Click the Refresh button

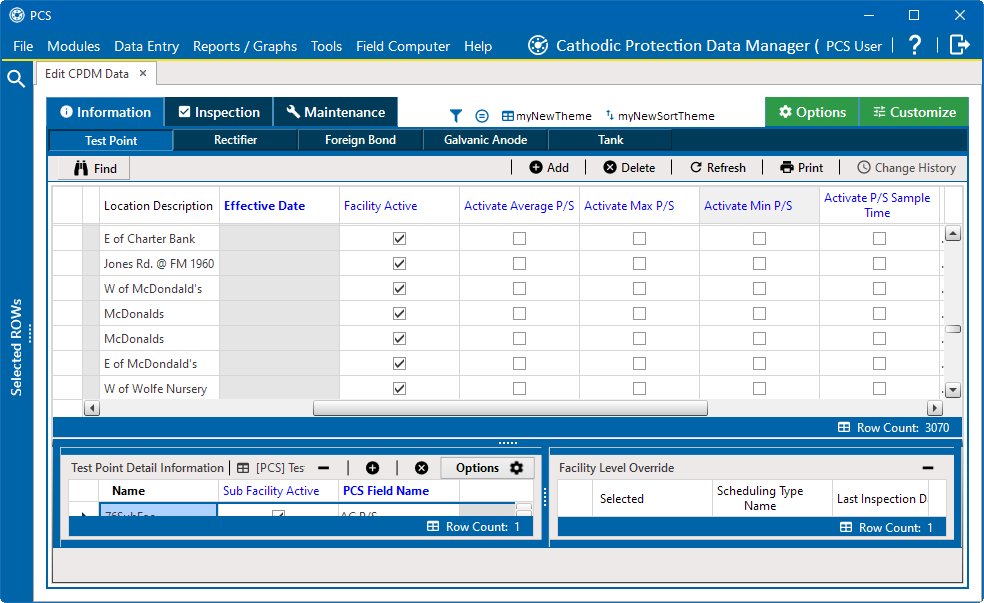tap(718, 168)
